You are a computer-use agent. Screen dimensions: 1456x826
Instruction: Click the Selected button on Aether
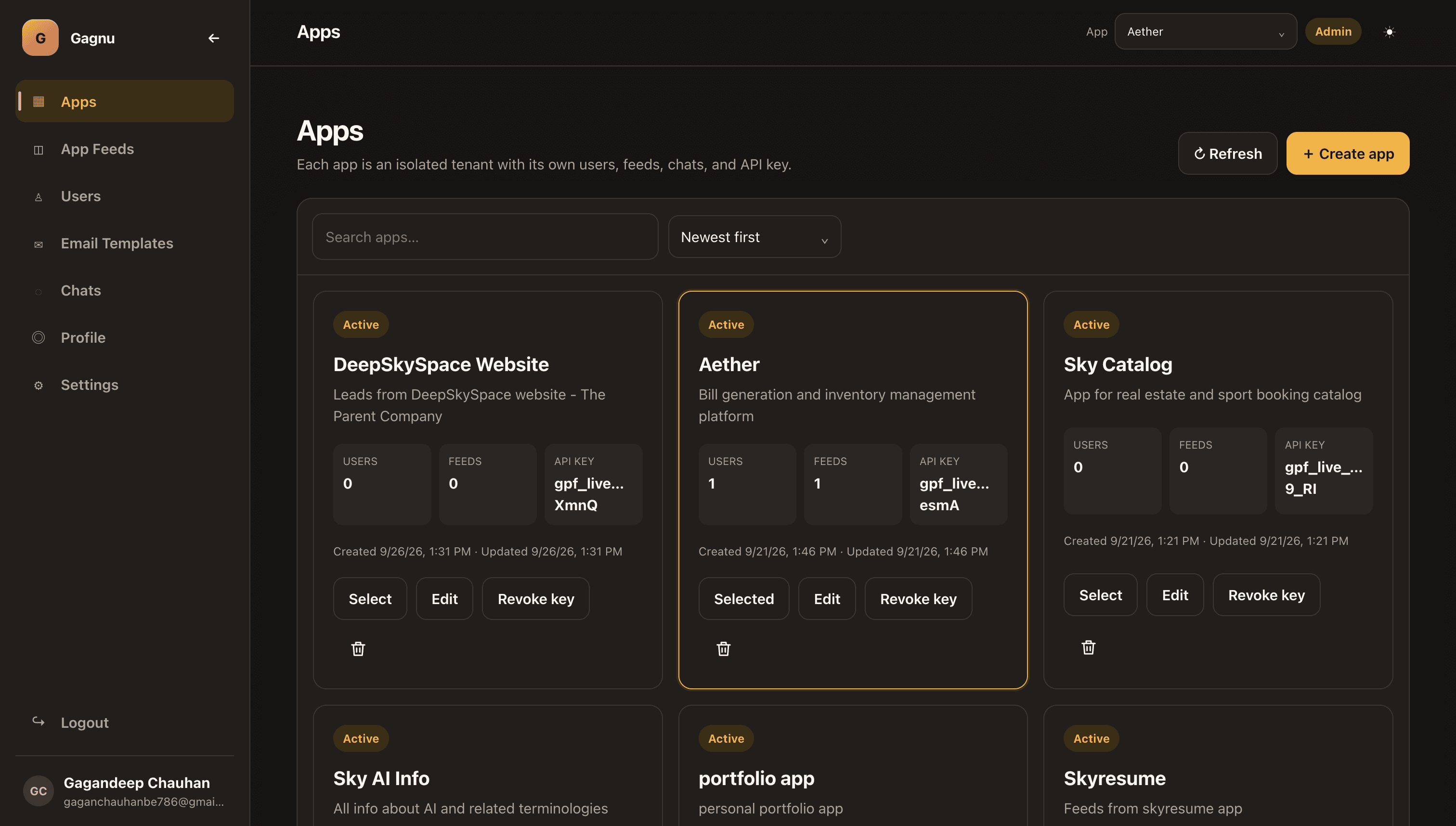pyautogui.click(x=744, y=599)
